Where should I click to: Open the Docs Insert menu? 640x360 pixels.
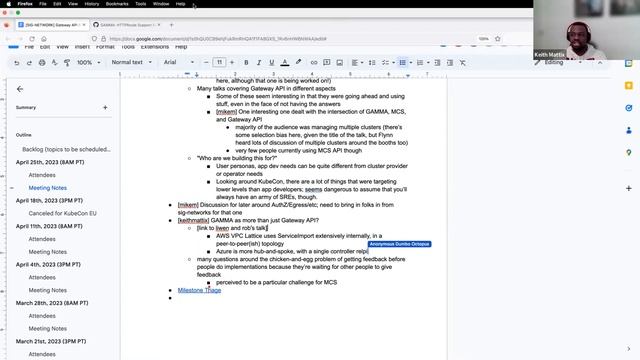point(82,47)
